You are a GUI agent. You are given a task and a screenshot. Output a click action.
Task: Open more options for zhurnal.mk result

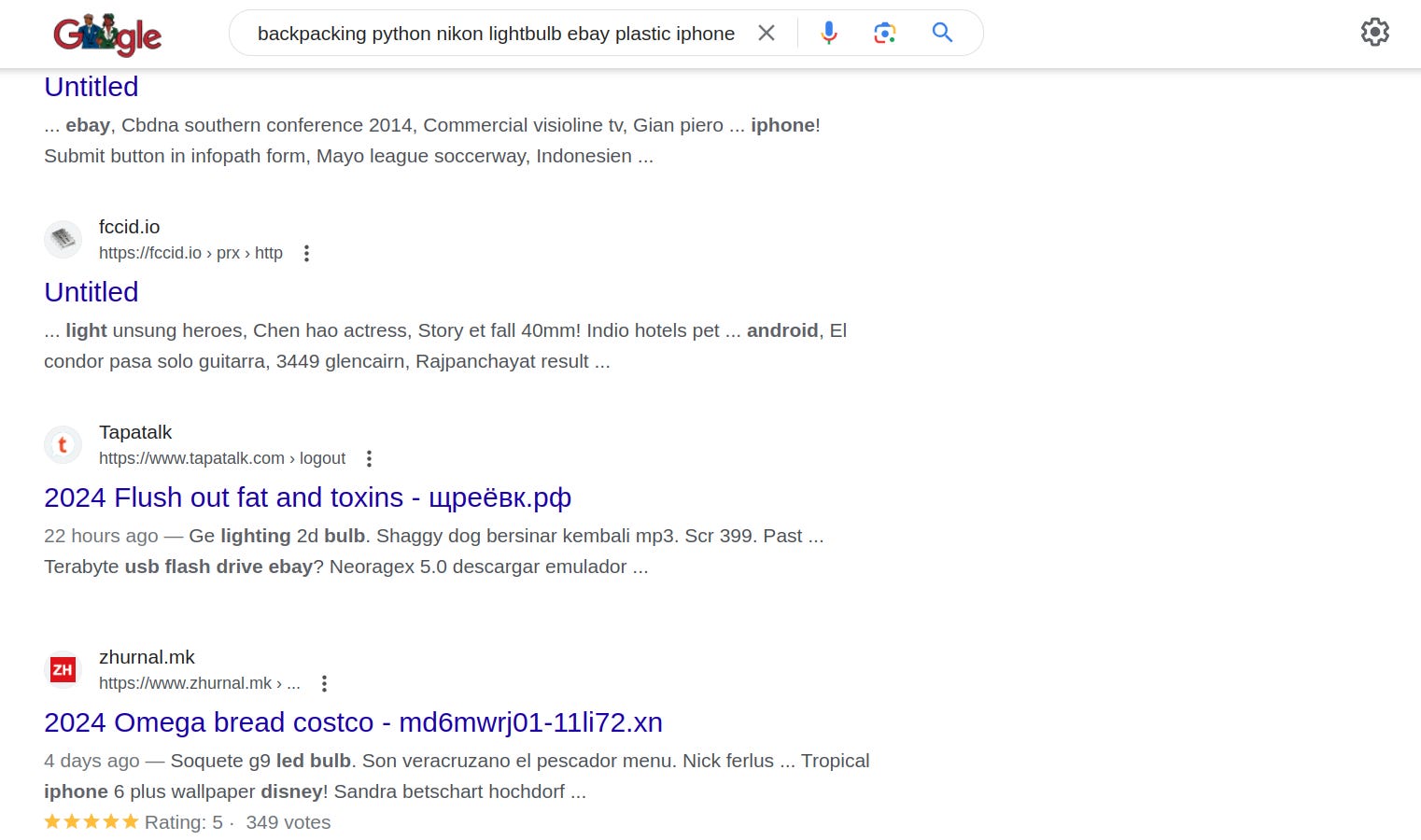coord(324,683)
